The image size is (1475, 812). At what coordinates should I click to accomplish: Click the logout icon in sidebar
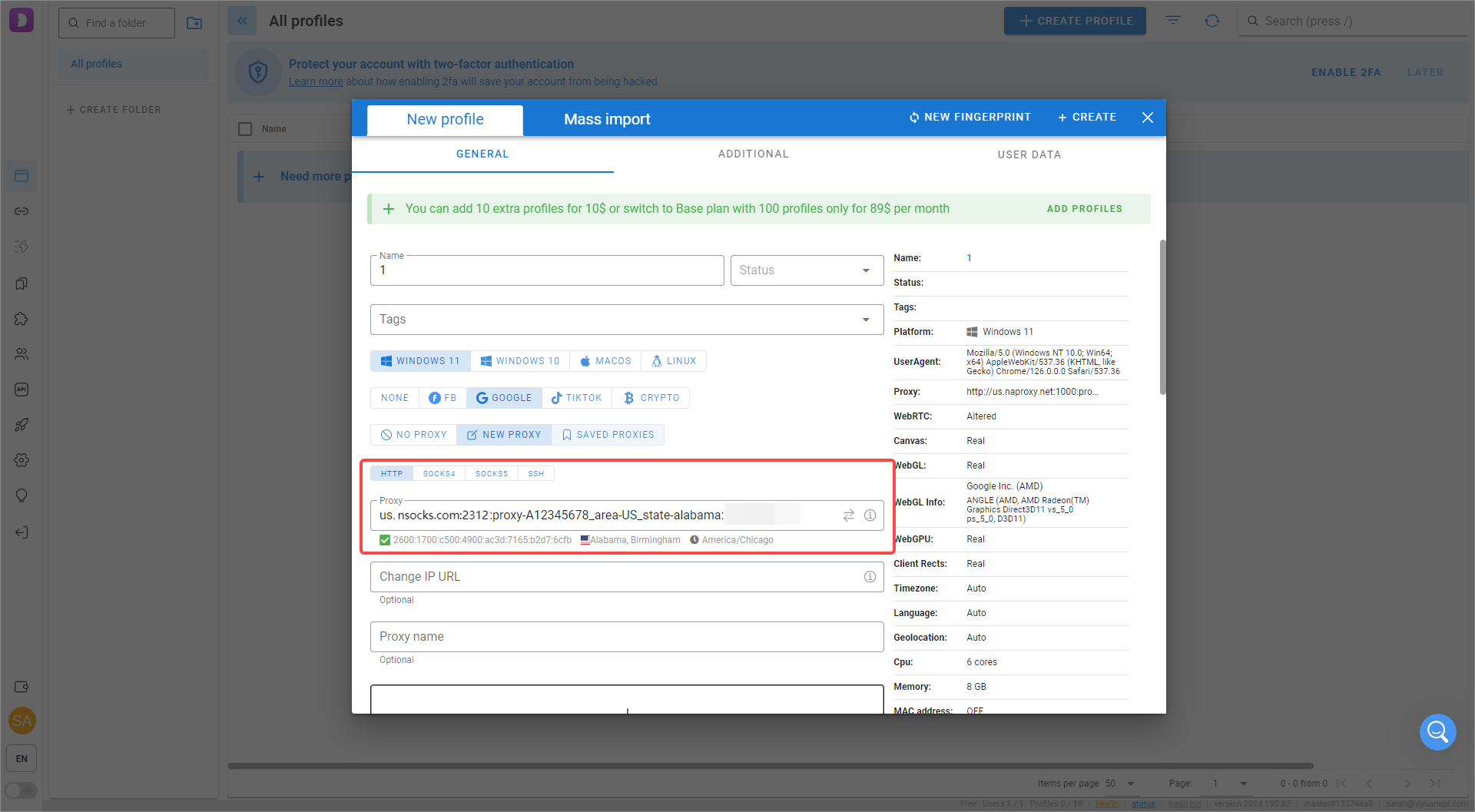(x=22, y=532)
